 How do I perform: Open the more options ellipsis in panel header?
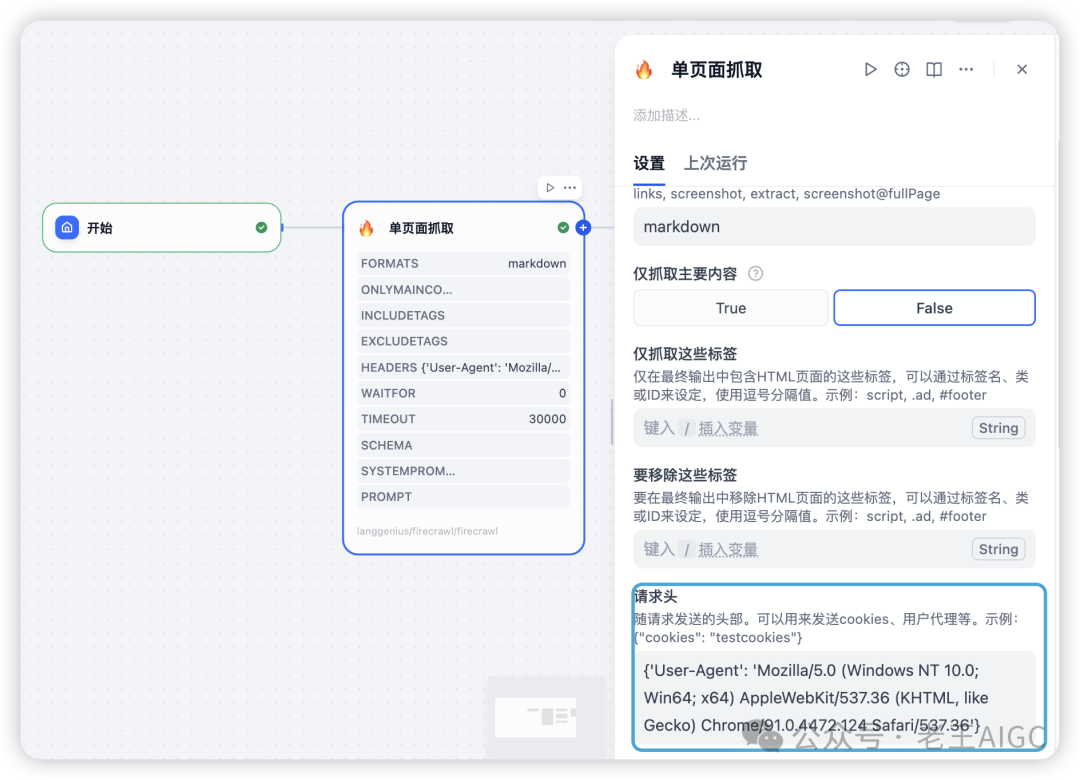[966, 70]
